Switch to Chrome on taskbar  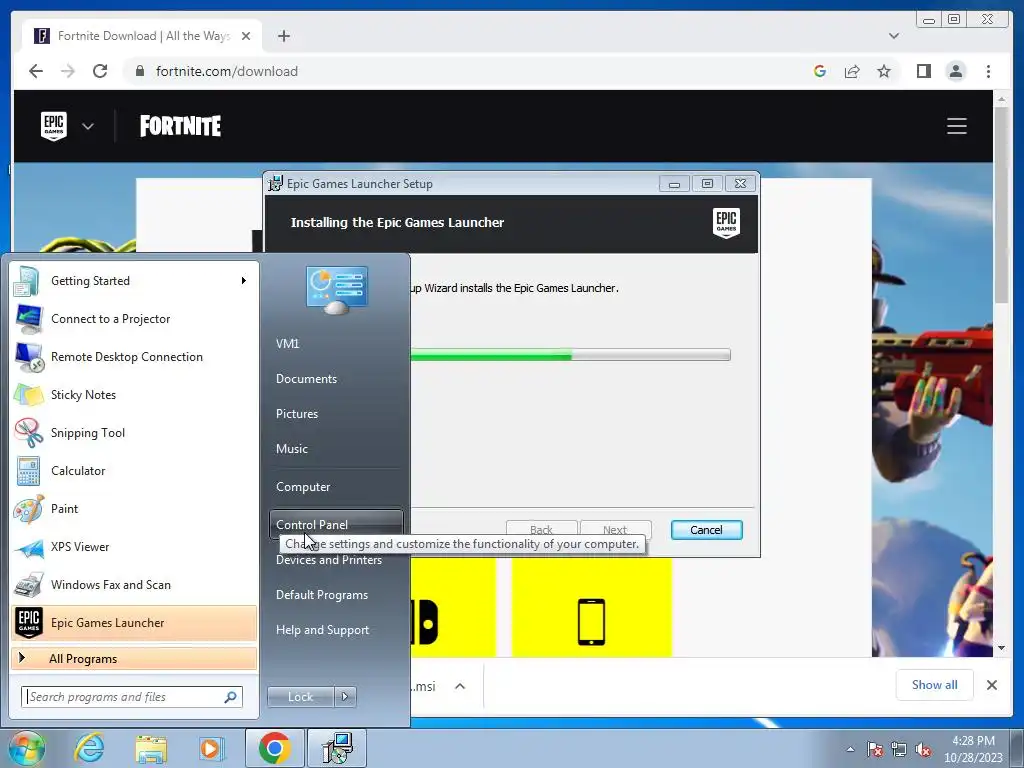(x=274, y=748)
